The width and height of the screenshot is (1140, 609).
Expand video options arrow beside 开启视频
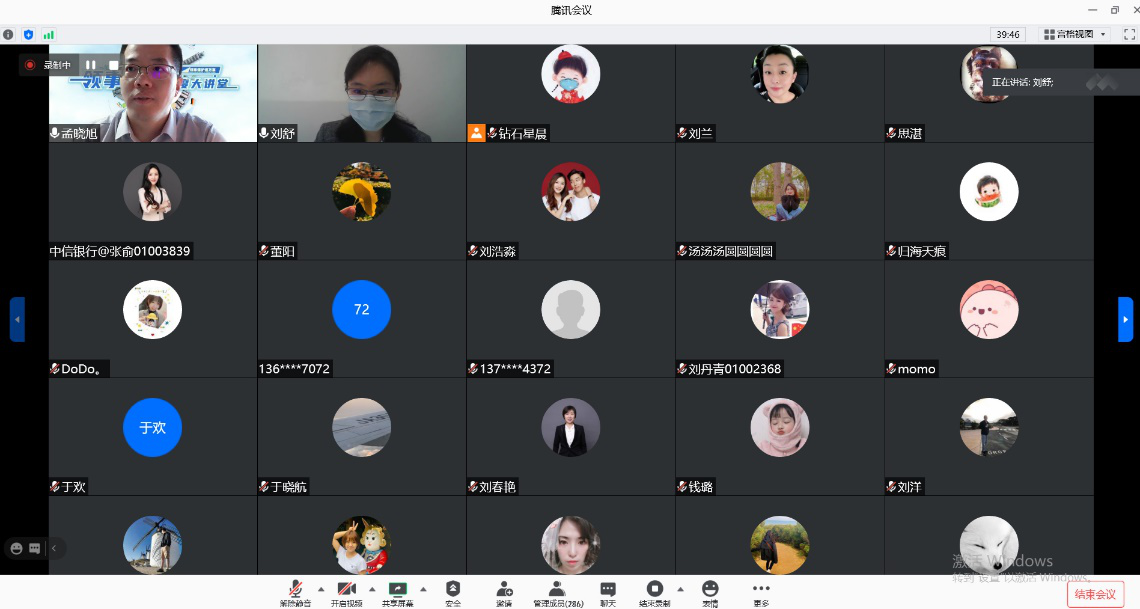(372, 589)
